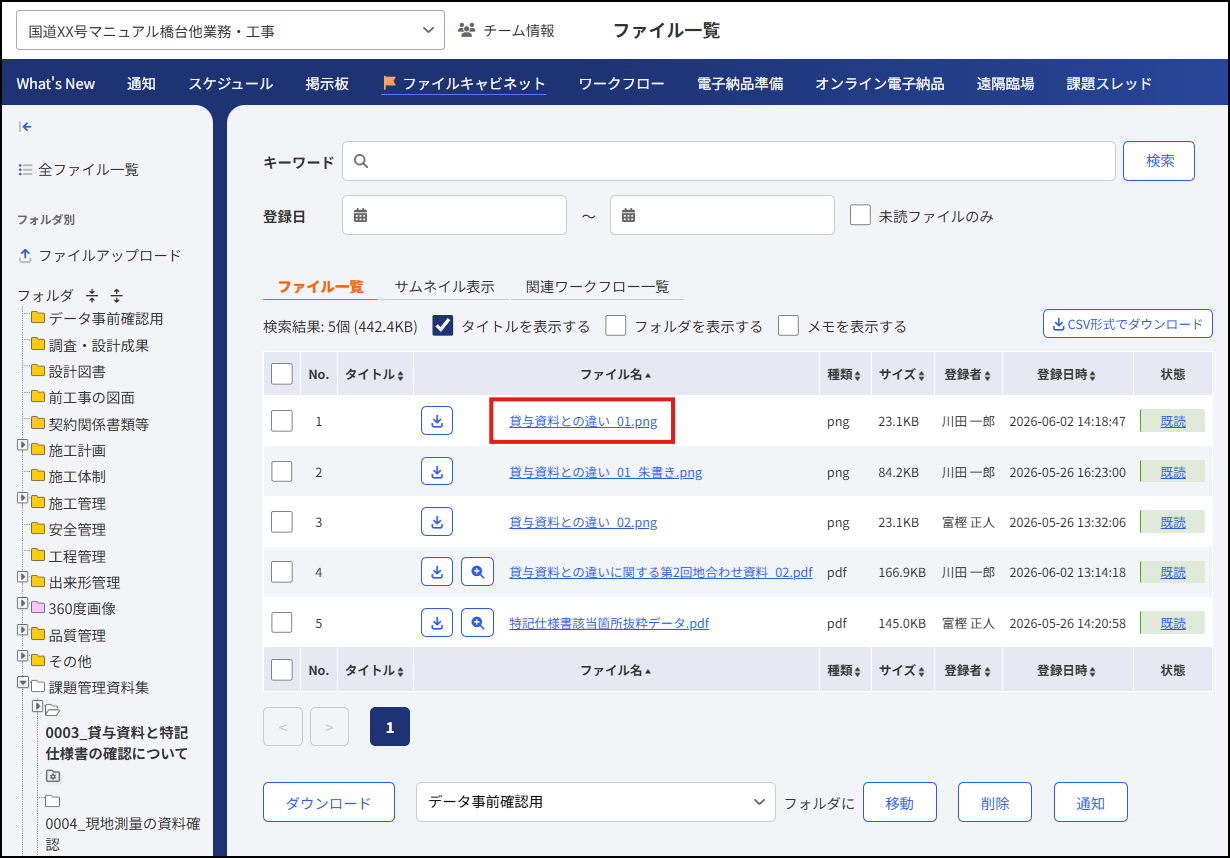Viewport: 1230px width, 858px height.
Task: Expand the 出来形管理 folder node
Action: point(23,577)
